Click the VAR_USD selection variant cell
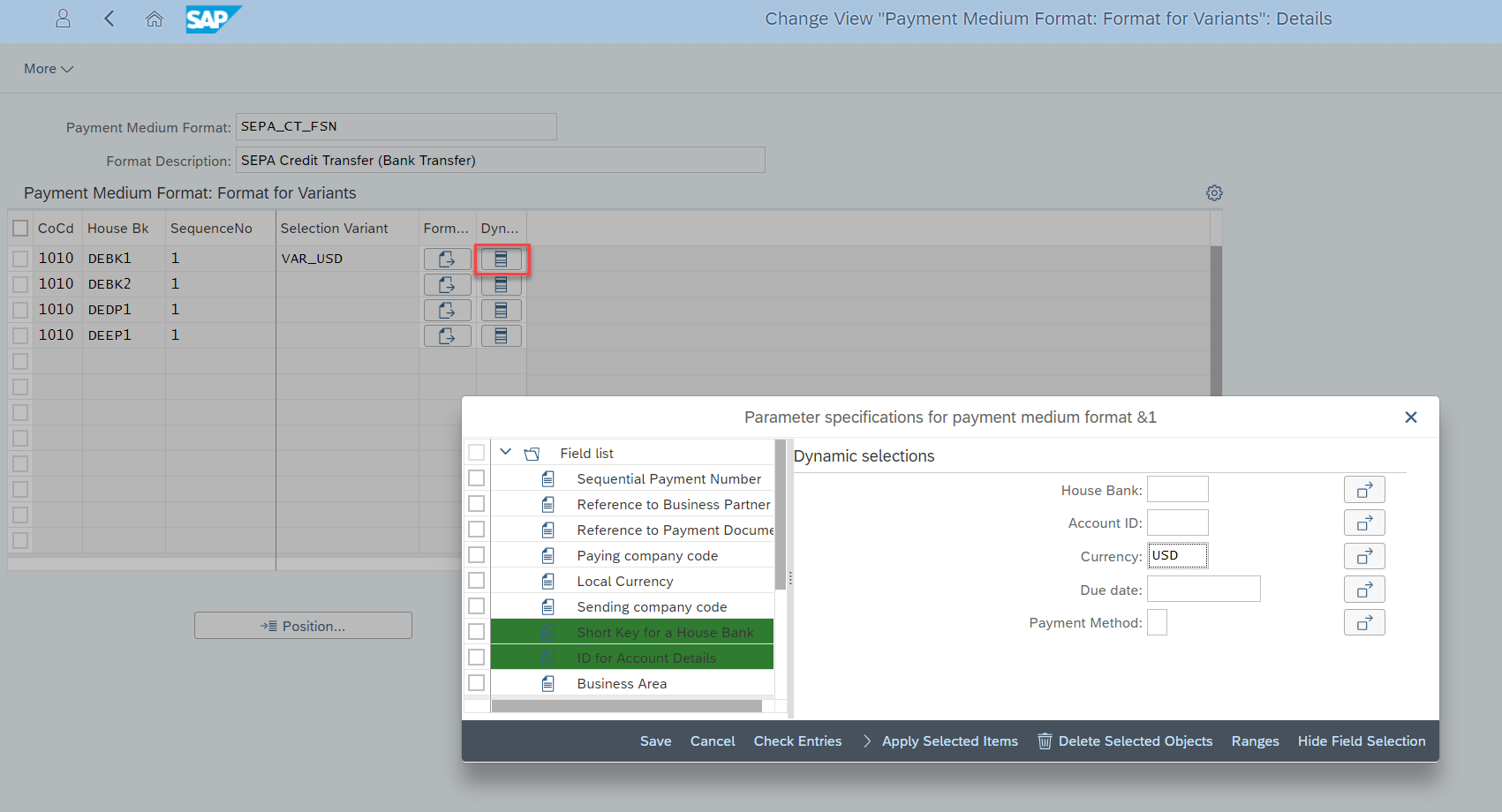 point(347,259)
